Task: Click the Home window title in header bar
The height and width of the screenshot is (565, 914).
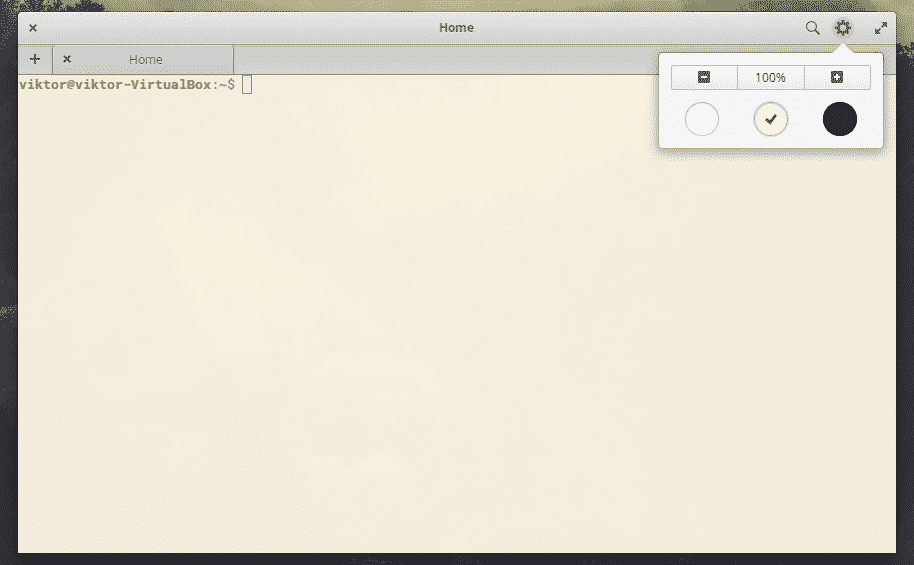Action: coord(456,27)
